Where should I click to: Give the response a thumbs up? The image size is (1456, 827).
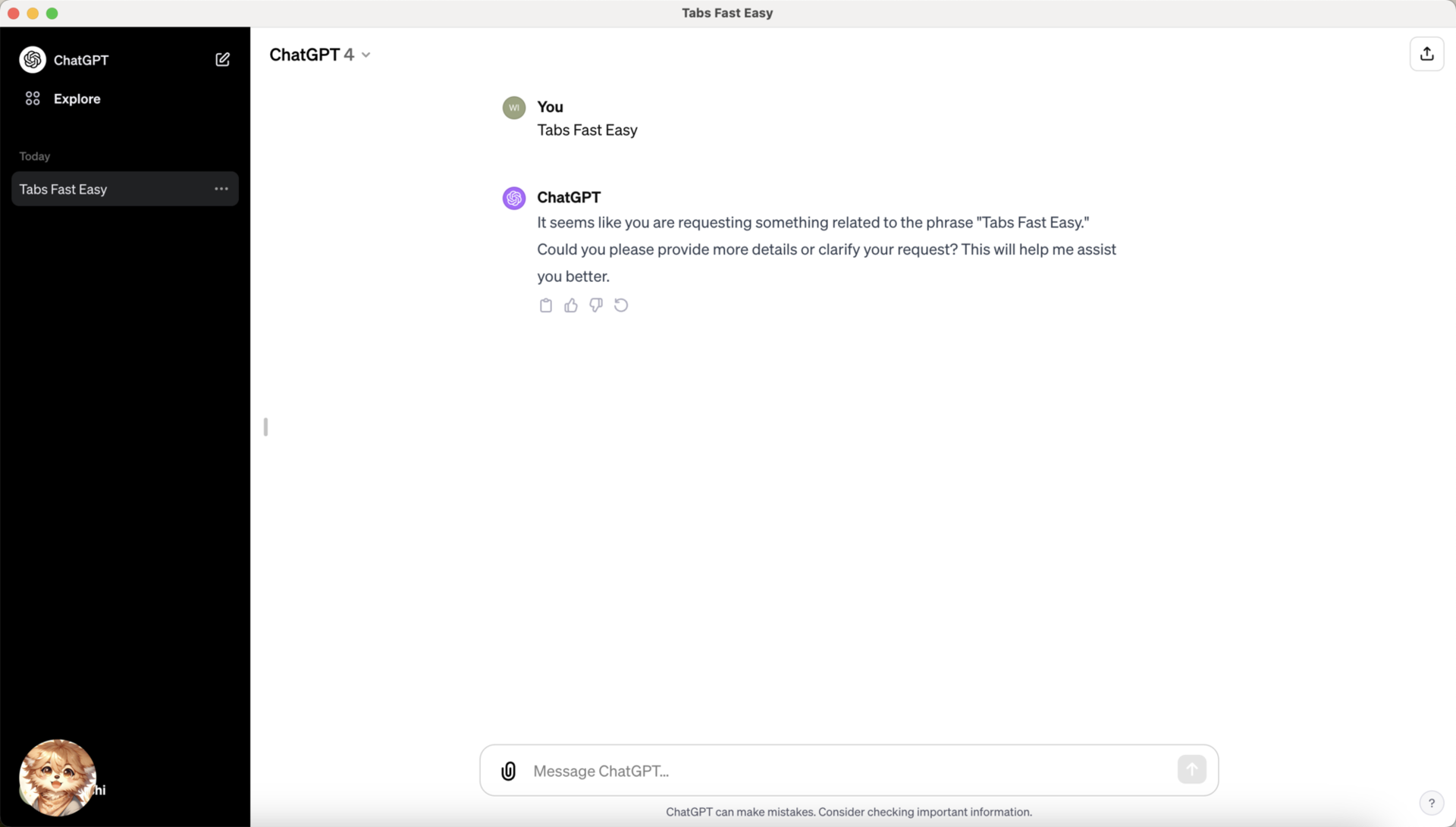[571, 305]
